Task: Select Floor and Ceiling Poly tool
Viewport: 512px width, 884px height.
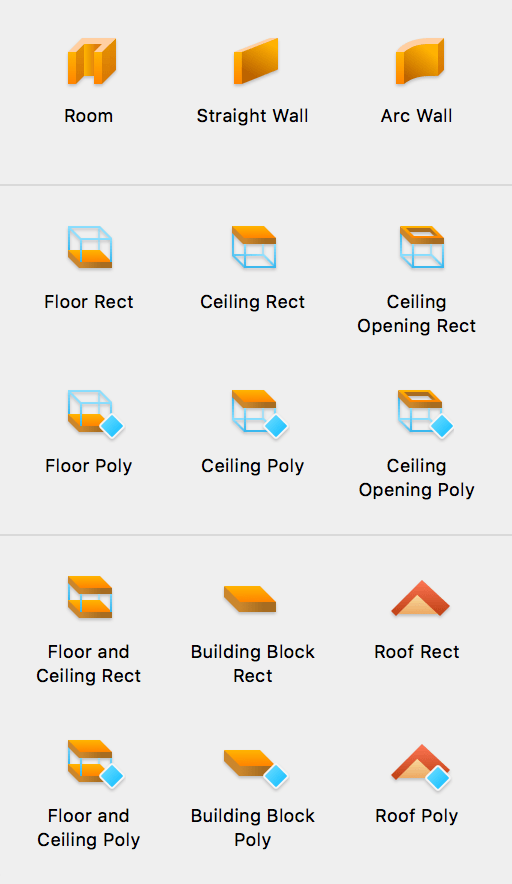Action: pyautogui.click(x=95, y=763)
